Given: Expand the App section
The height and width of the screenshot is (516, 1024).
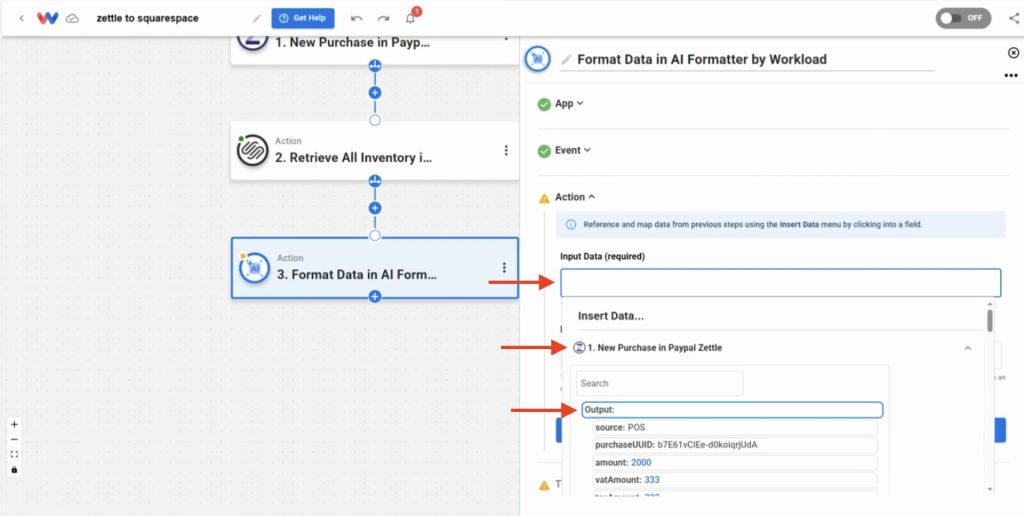Looking at the screenshot, I should (x=568, y=103).
